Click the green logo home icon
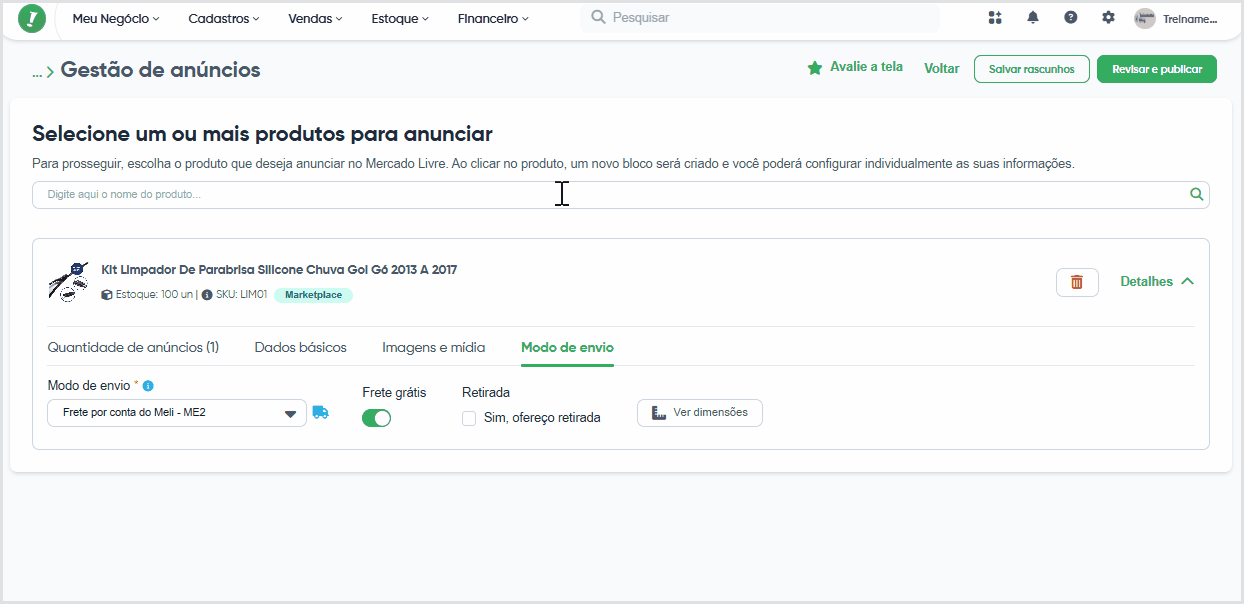 [32, 18]
